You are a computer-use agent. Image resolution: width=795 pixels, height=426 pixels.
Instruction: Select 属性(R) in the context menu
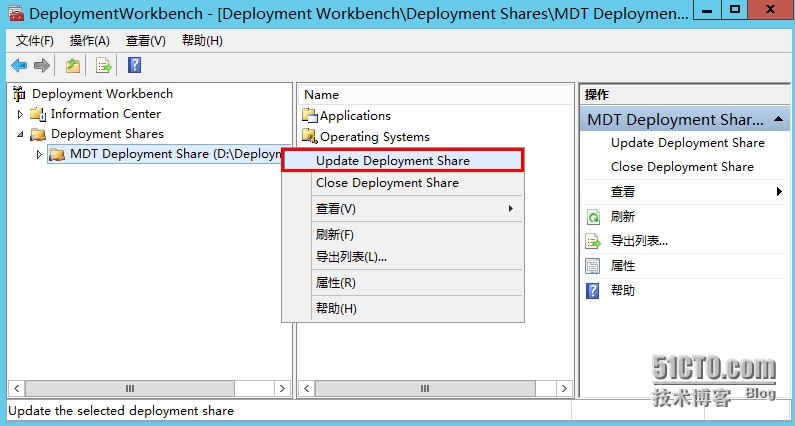pos(403,283)
